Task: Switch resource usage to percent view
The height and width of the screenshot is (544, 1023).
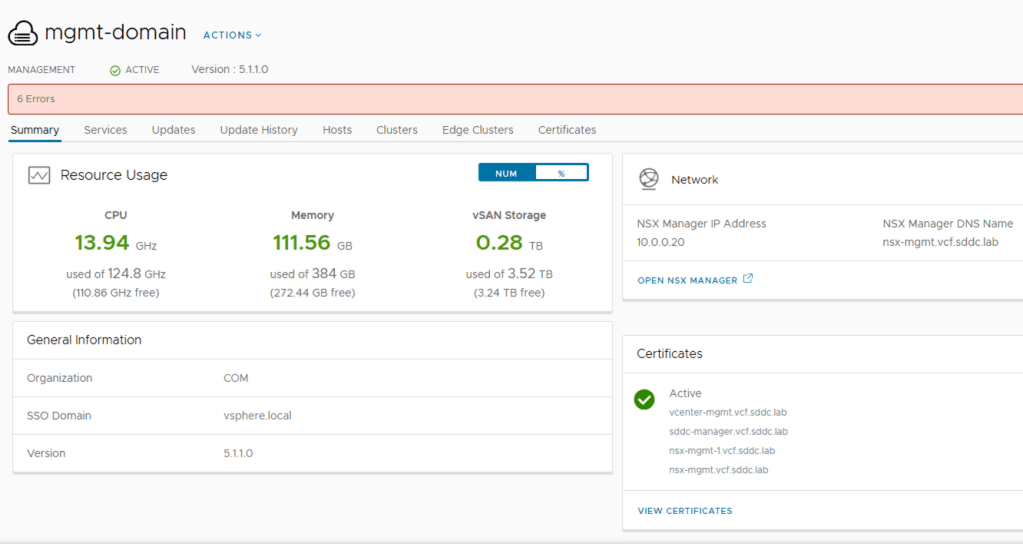Action: pyautogui.click(x=561, y=173)
